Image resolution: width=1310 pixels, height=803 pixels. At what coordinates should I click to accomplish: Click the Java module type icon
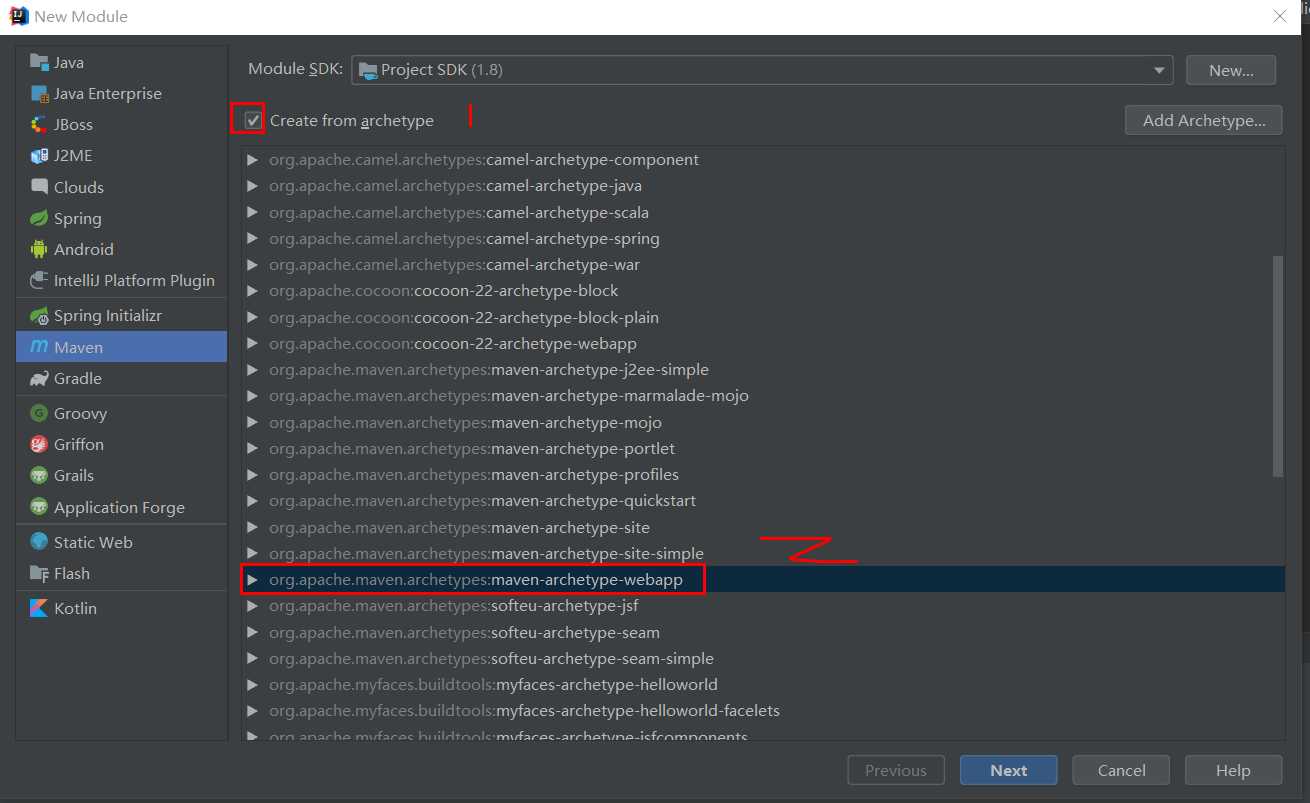coord(39,62)
